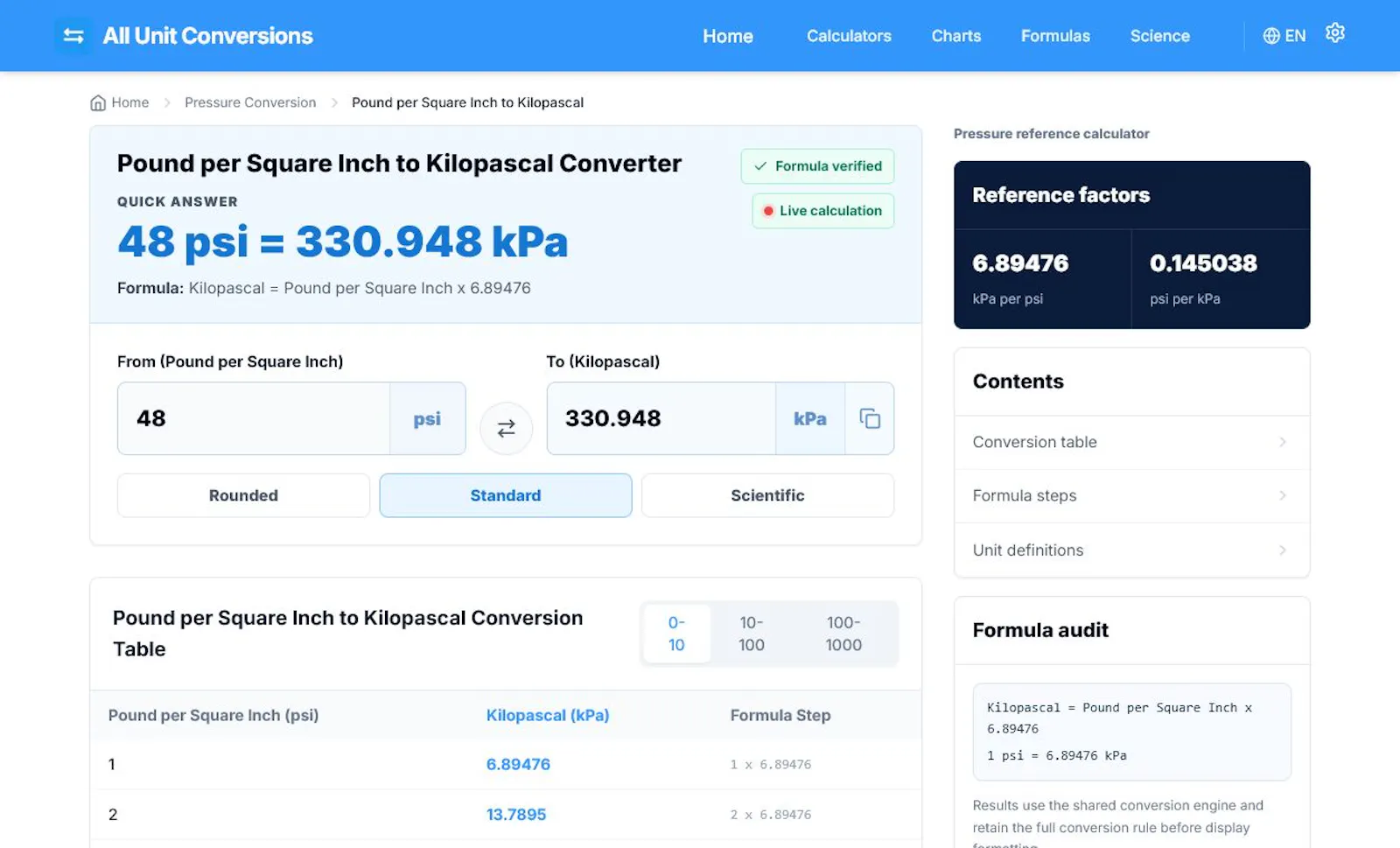Copy the kilopascal result with the copy icon

[x=870, y=418]
